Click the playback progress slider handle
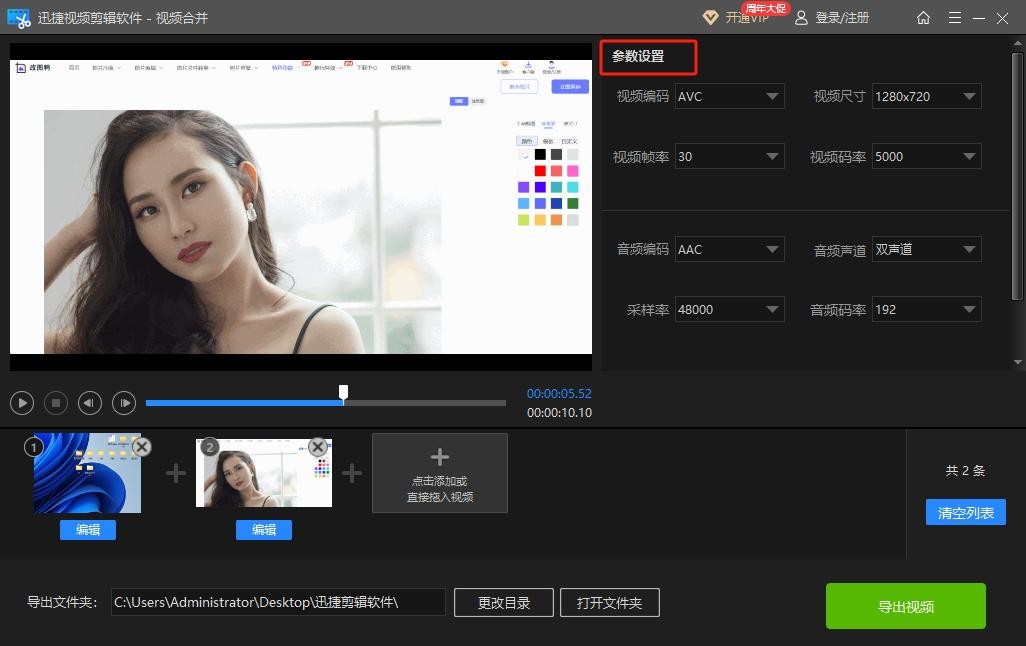The width and height of the screenshot is (1026, 646). coord(344,392)
